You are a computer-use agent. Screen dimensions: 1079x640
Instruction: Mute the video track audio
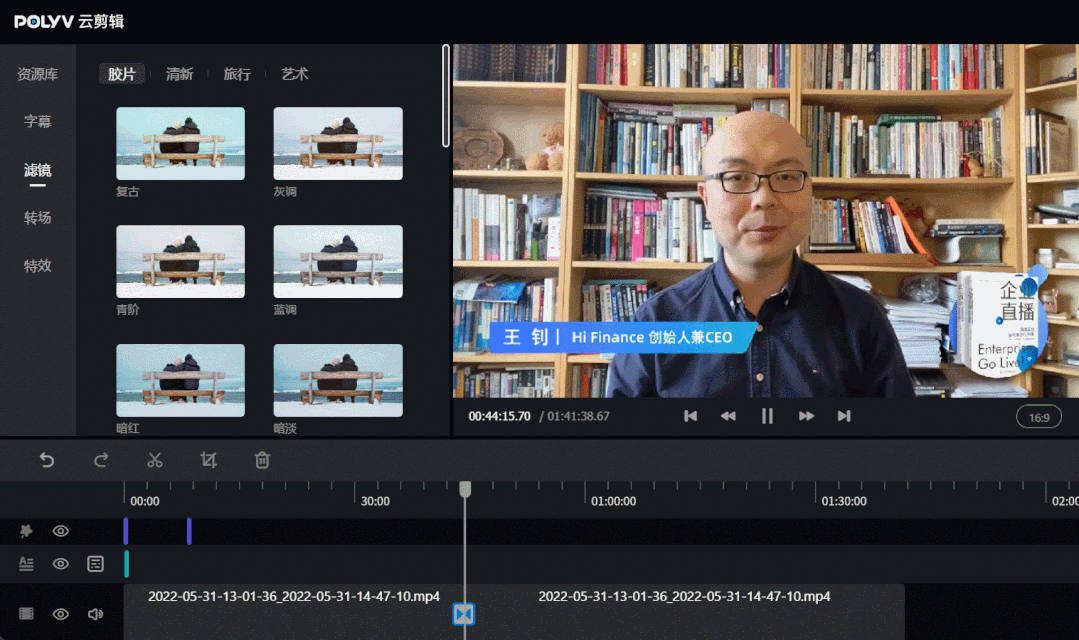click(x=95, y=614)
